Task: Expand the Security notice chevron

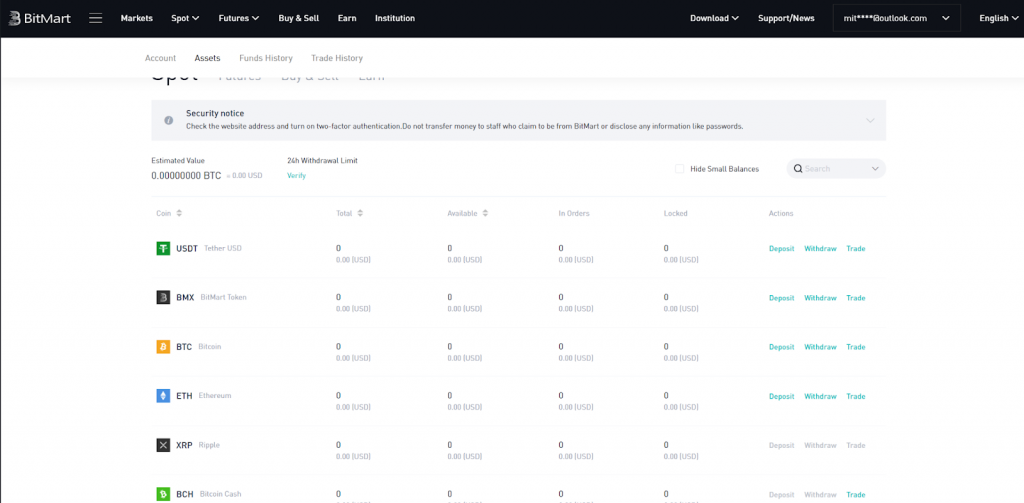Action: 870,121
